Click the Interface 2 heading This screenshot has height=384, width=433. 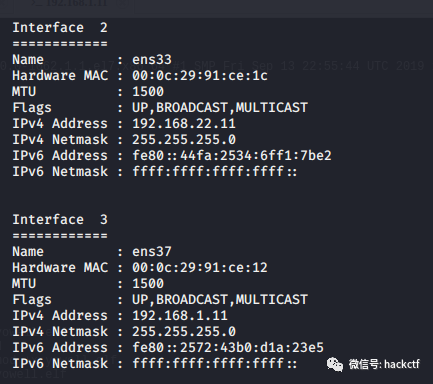60,28
